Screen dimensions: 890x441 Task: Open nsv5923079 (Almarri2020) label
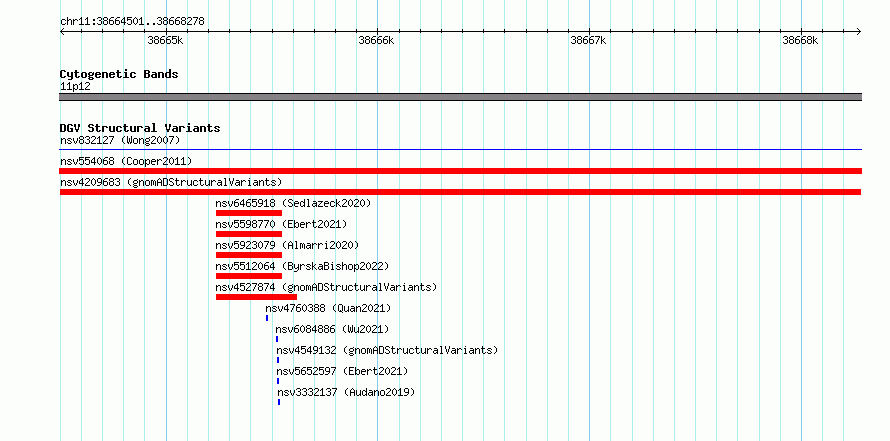click(287, 245)
